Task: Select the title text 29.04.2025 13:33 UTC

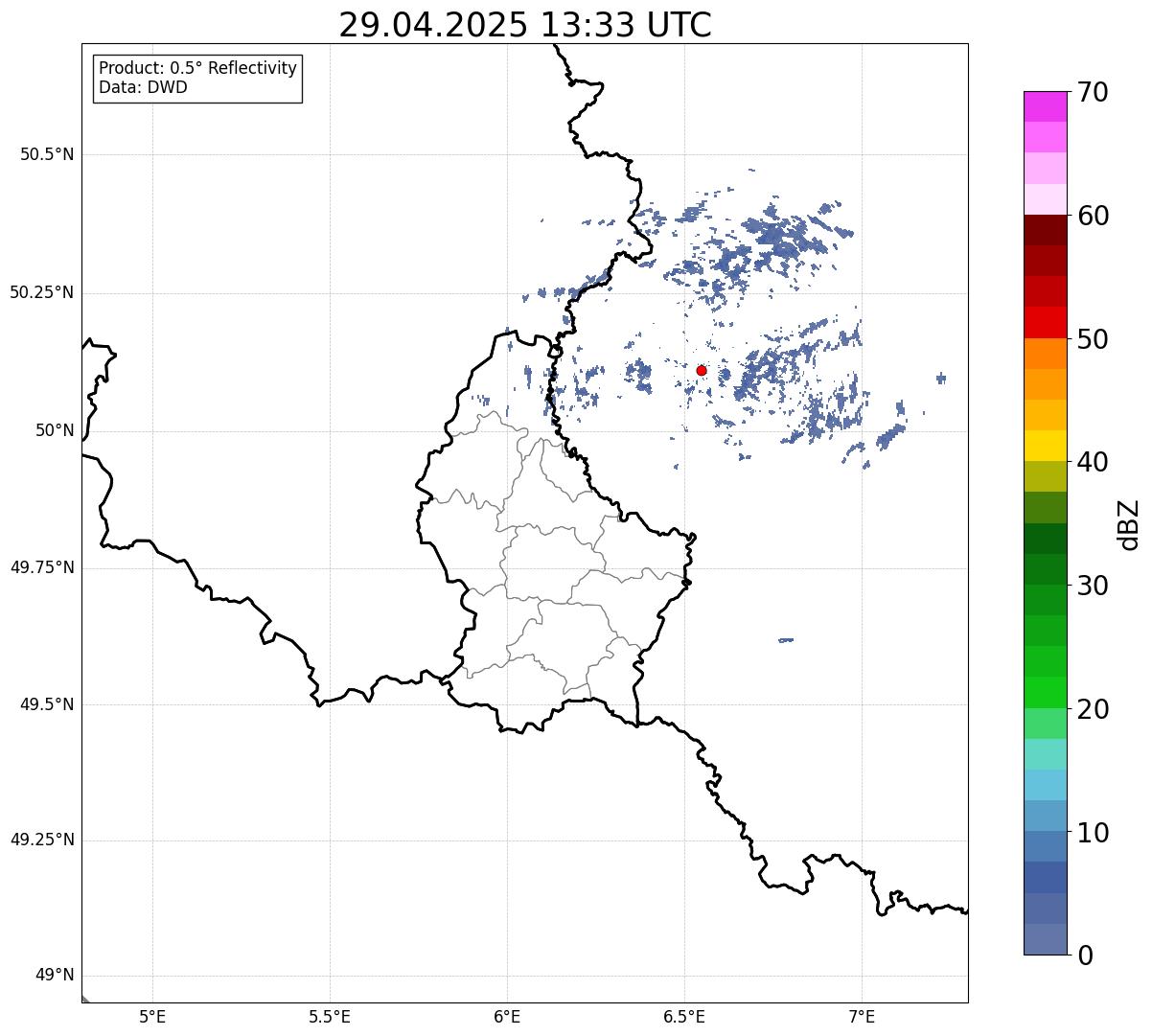Action: [525, 25]
